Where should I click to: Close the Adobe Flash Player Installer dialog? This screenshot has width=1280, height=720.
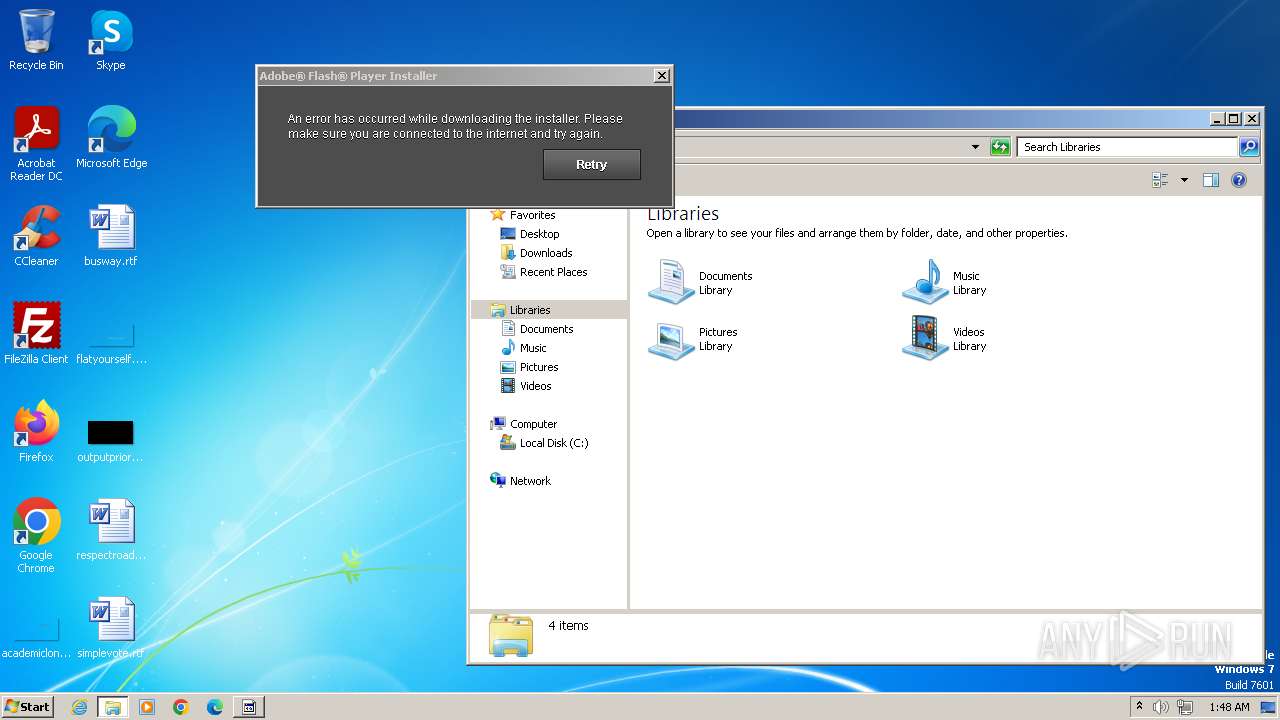click(661, 76)
